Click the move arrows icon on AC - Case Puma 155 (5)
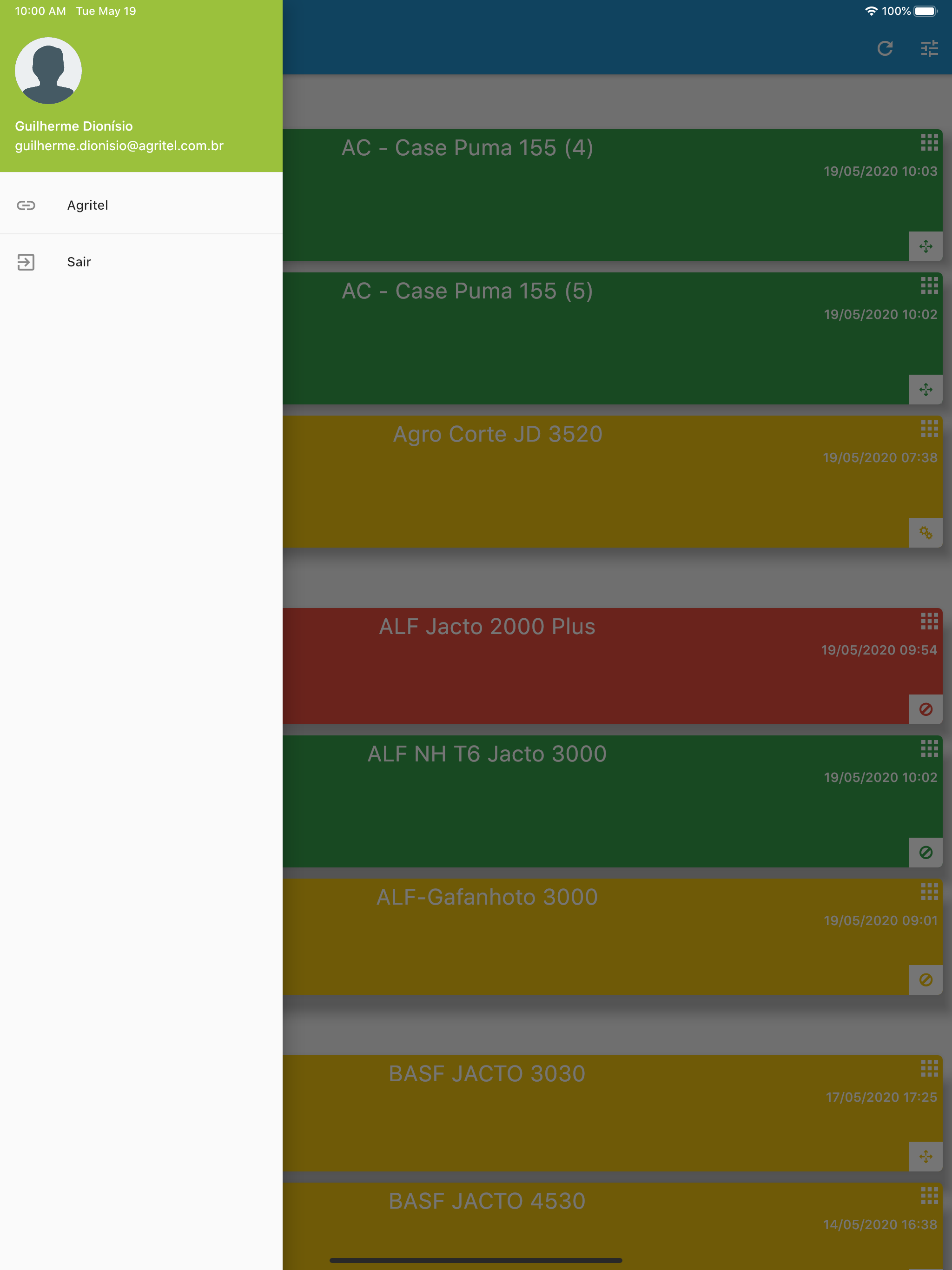The height and width of the screenshot is (1270, 952). pyautogui.click(x=926, y=389)
